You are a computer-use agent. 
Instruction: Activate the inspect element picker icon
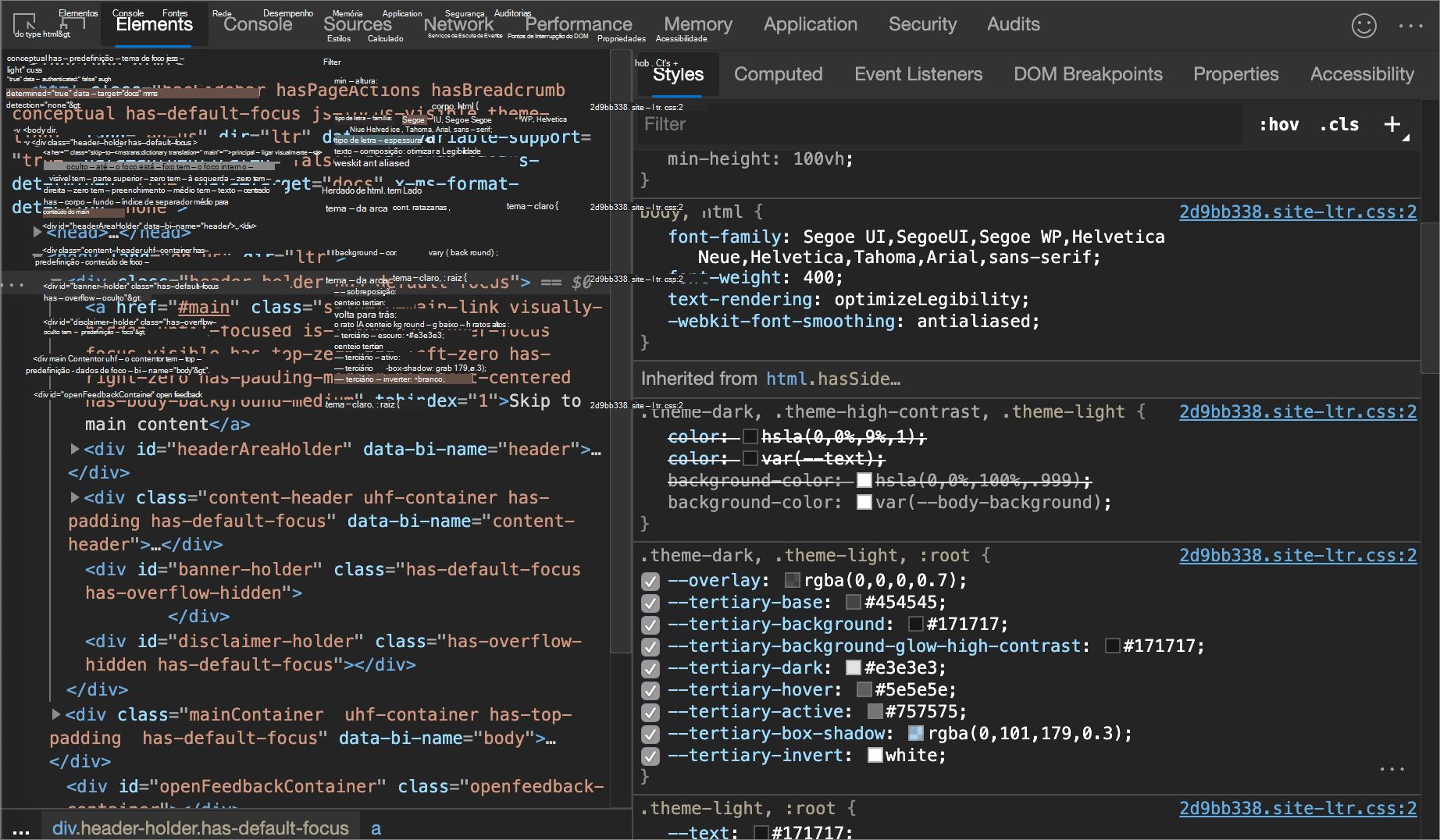click(25, 22)
